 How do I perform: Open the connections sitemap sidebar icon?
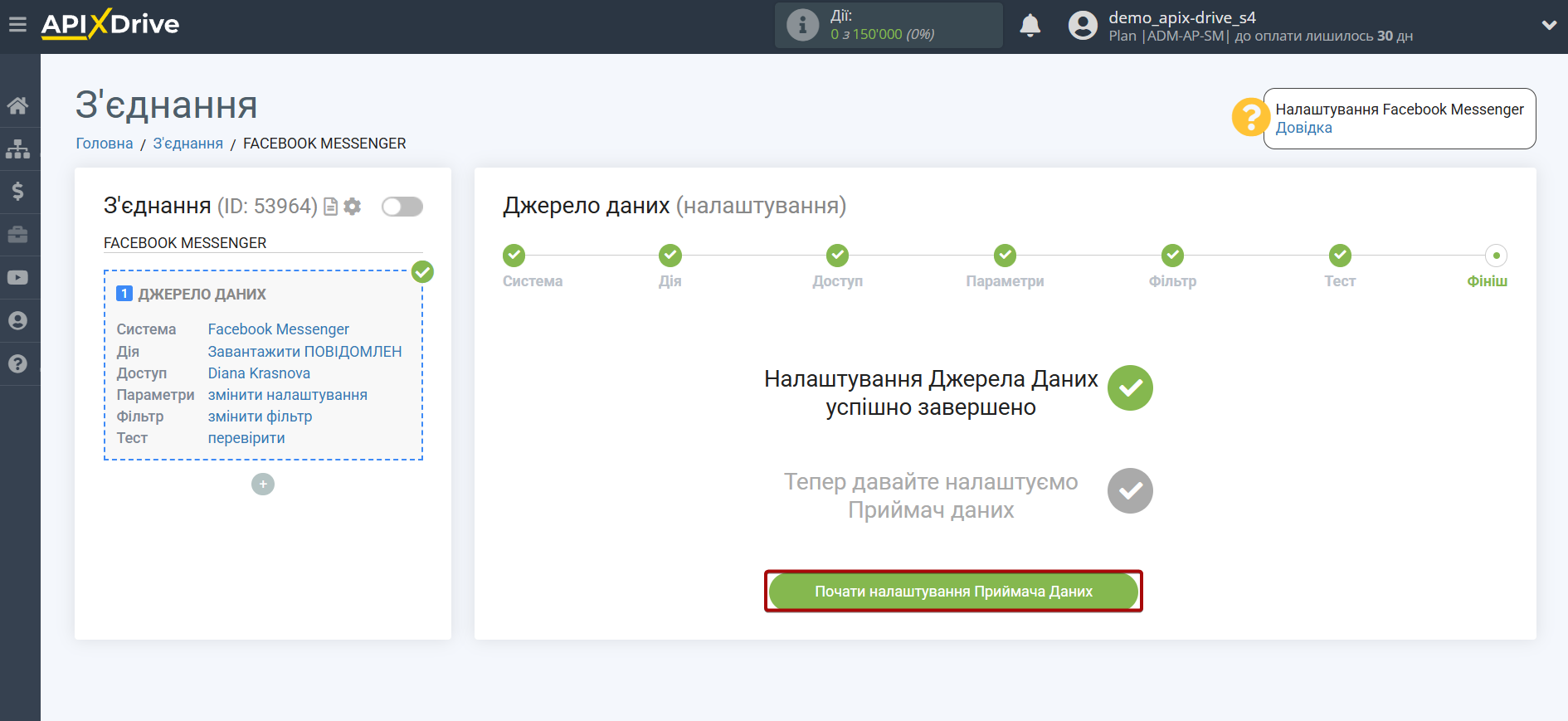coord(17,149)
